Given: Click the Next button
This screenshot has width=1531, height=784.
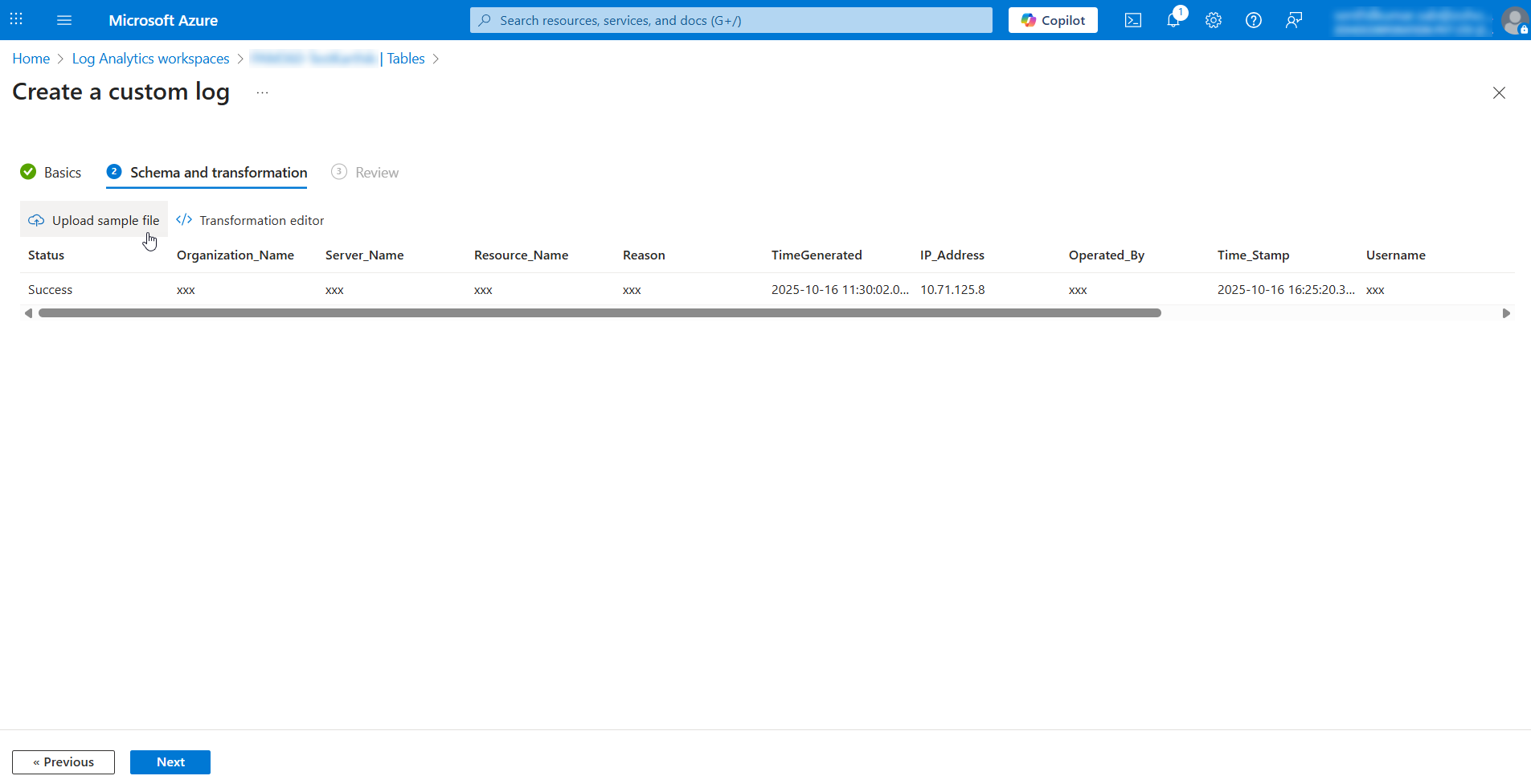Looking at the screenshot, I should [170, 762].
